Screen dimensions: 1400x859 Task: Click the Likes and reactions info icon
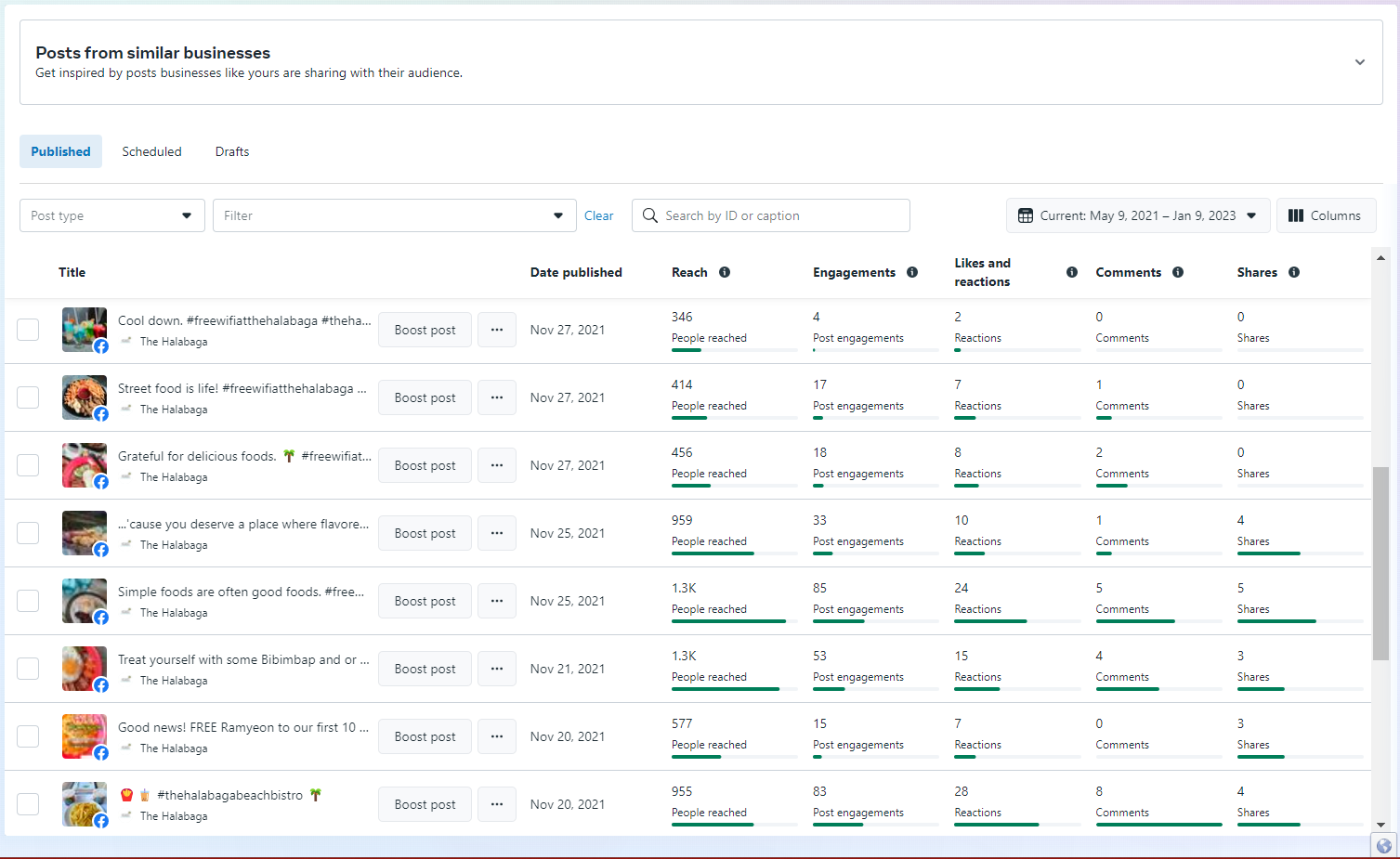[1072, 272]
